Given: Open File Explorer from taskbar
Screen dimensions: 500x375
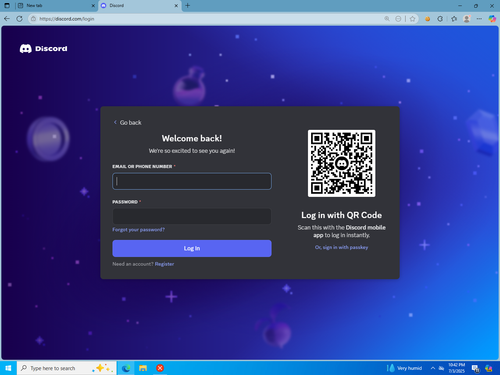Looking at the screenshot, I should pos(143,368).
